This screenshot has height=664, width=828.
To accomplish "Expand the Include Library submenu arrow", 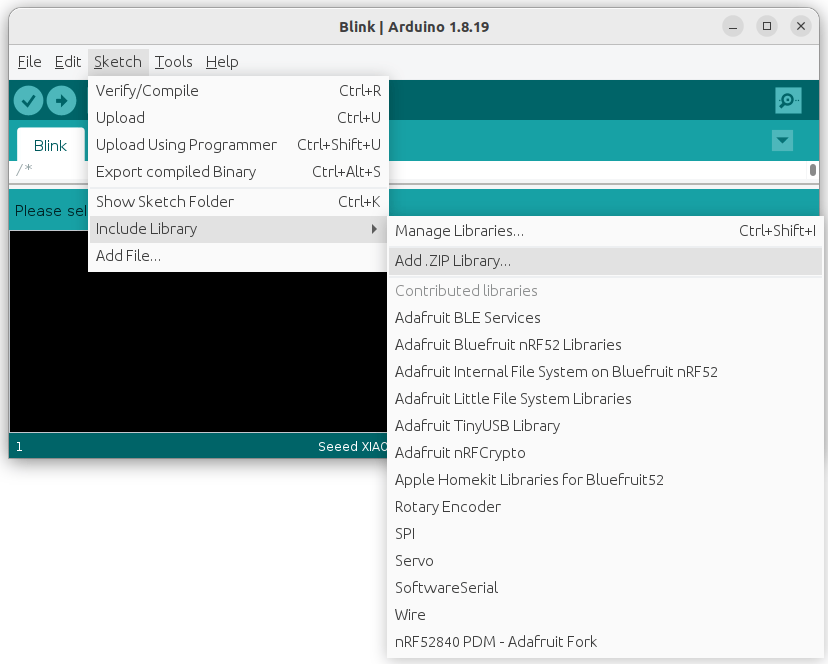I will [x=374, y=229].
